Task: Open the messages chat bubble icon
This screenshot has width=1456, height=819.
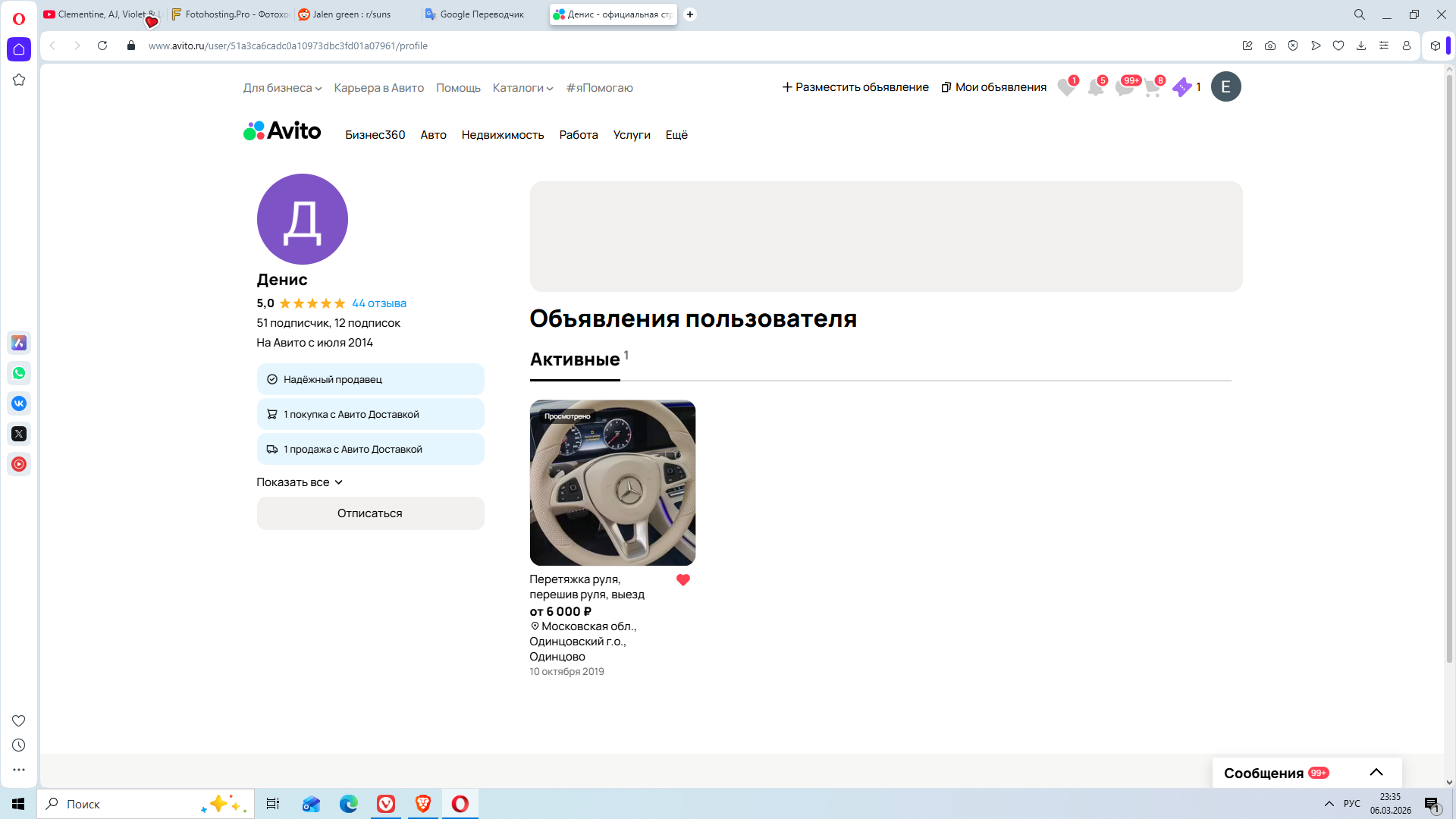Action: point(1124,88)
